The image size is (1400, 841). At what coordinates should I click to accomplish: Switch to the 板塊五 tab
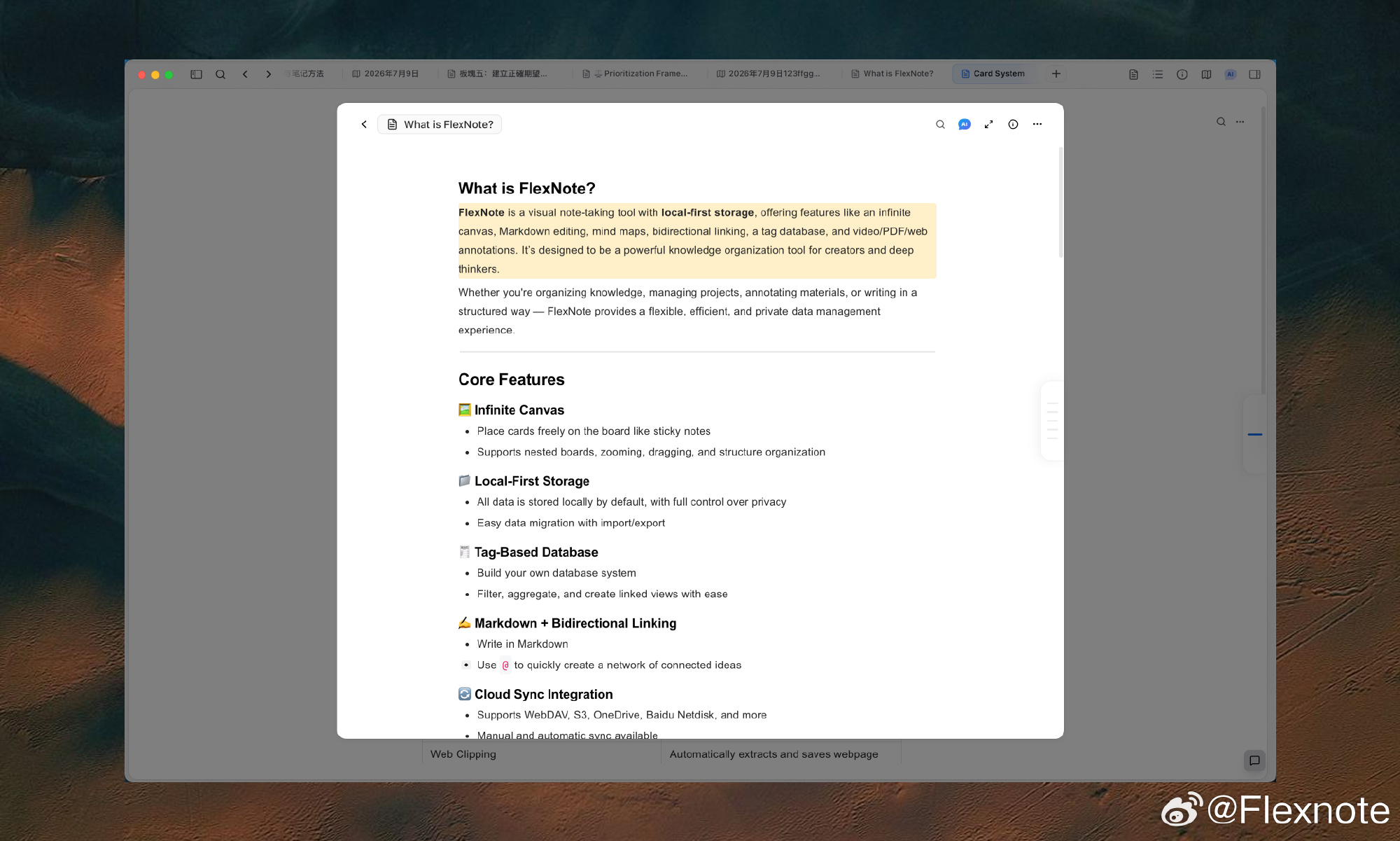(498, 74)
